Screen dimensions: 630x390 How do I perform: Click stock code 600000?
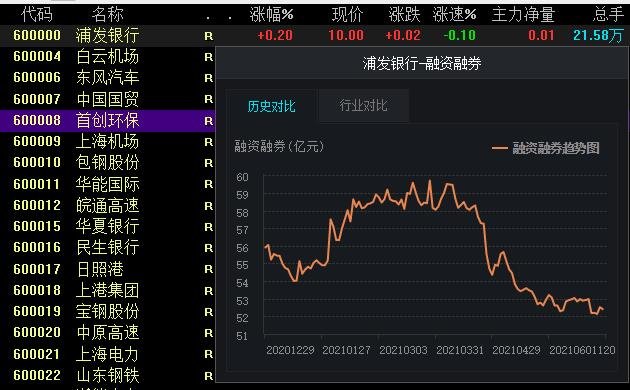click(37, 35)
